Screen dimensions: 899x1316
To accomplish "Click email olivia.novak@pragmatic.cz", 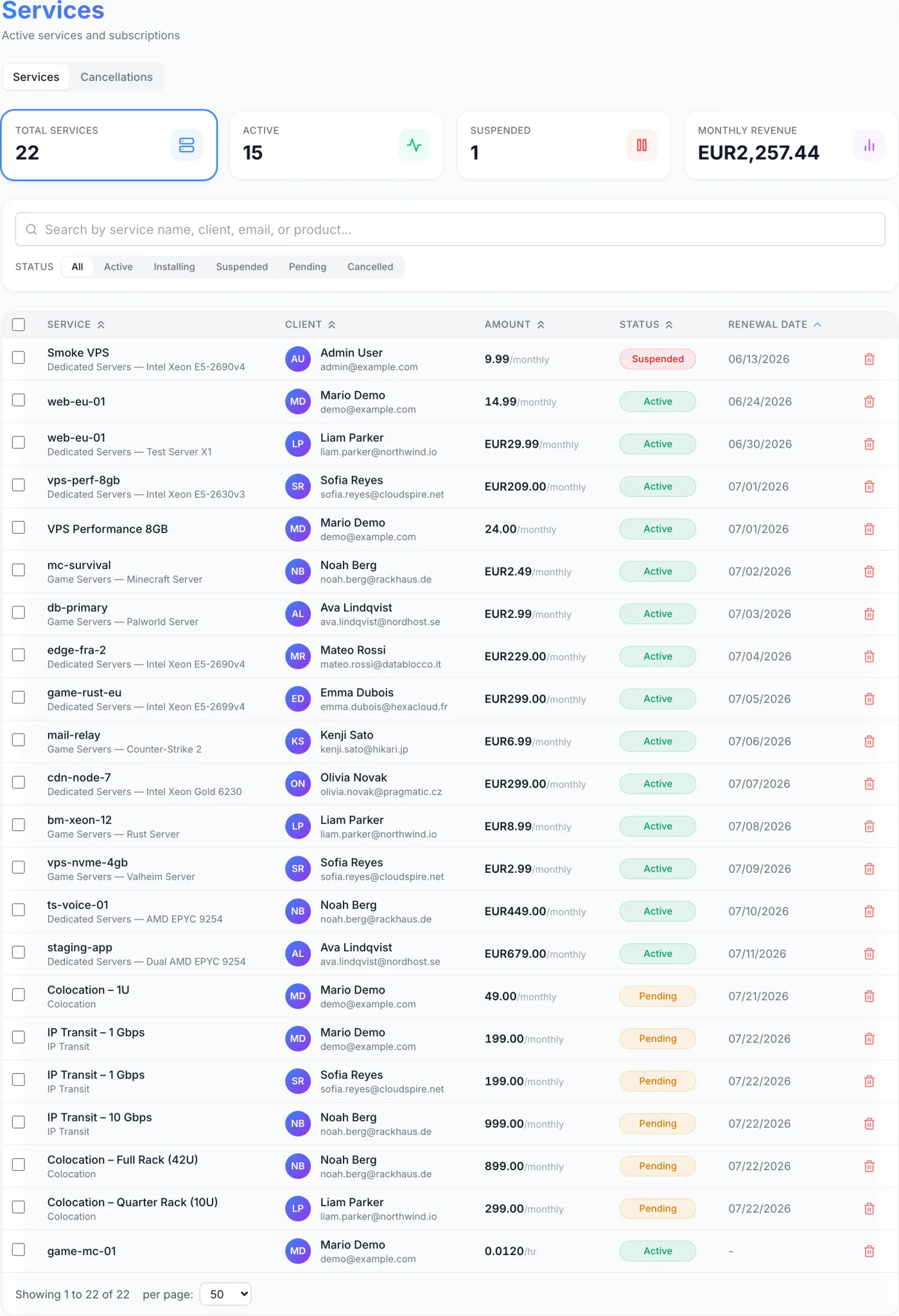I will [x=381, y=792].
